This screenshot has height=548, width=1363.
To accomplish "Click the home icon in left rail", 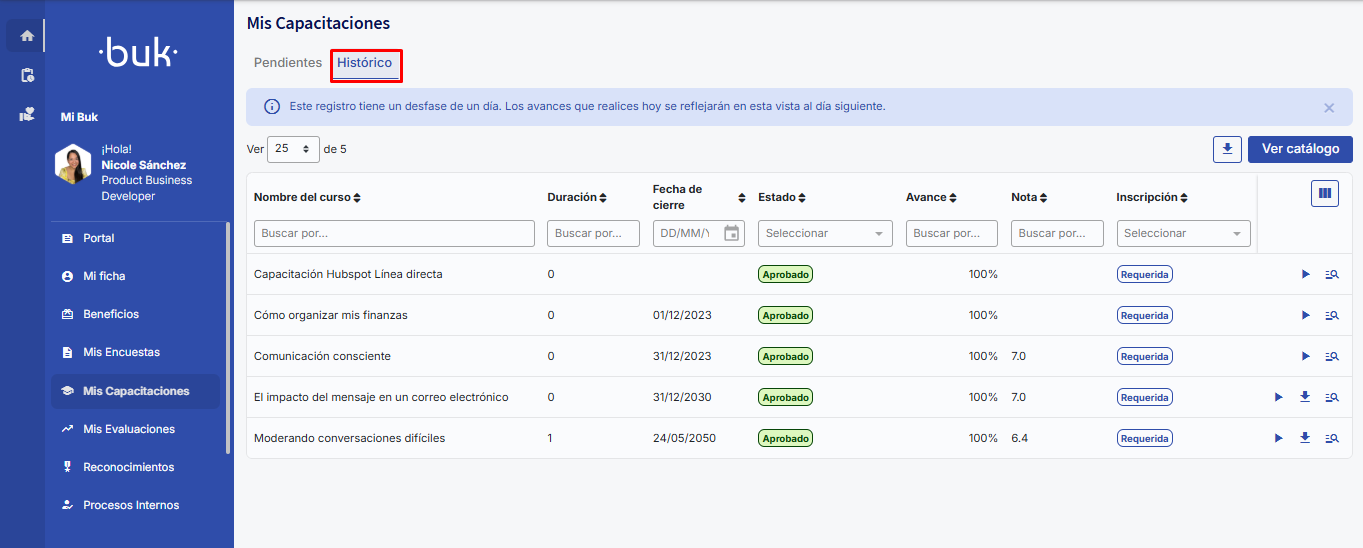I will [x=27, y=36].
